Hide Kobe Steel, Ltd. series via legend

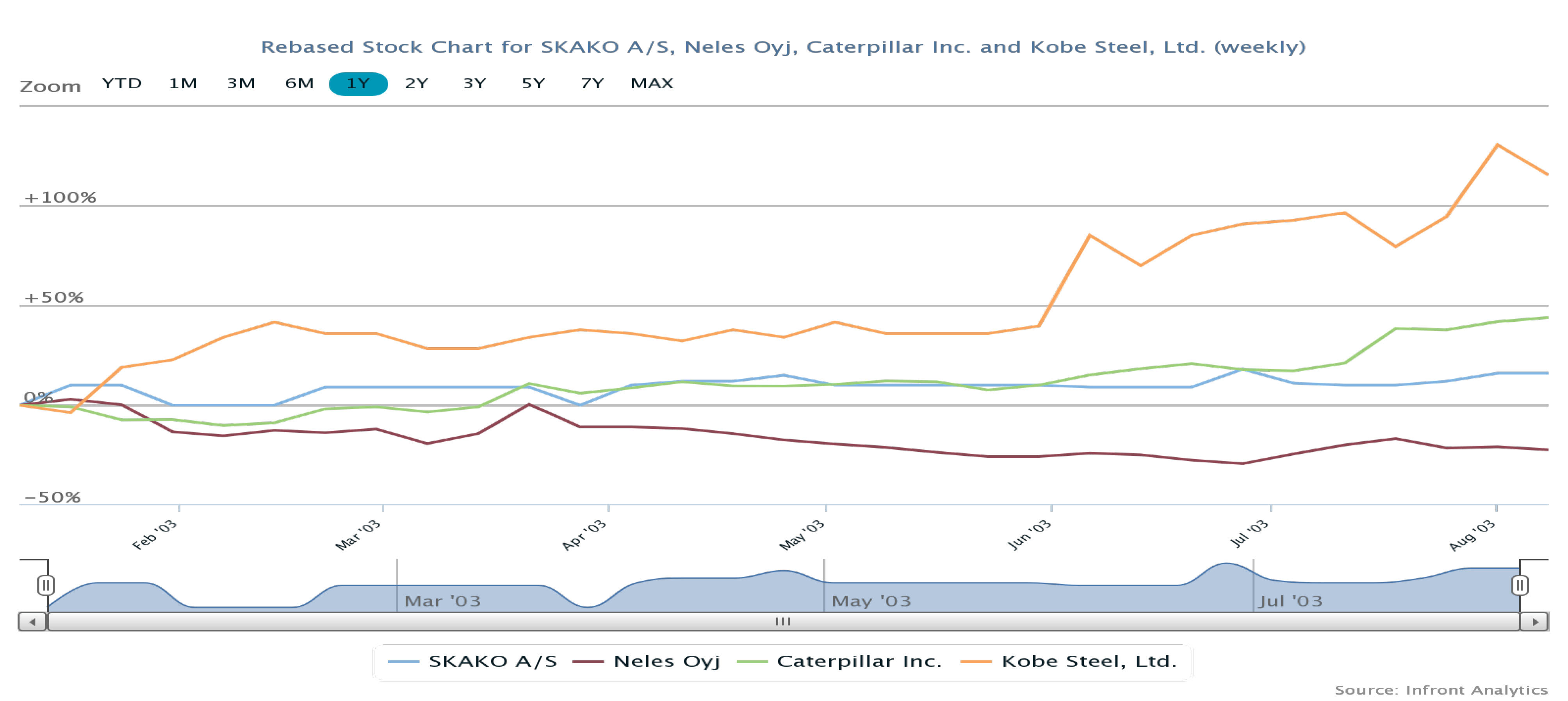coord(1068,662)
